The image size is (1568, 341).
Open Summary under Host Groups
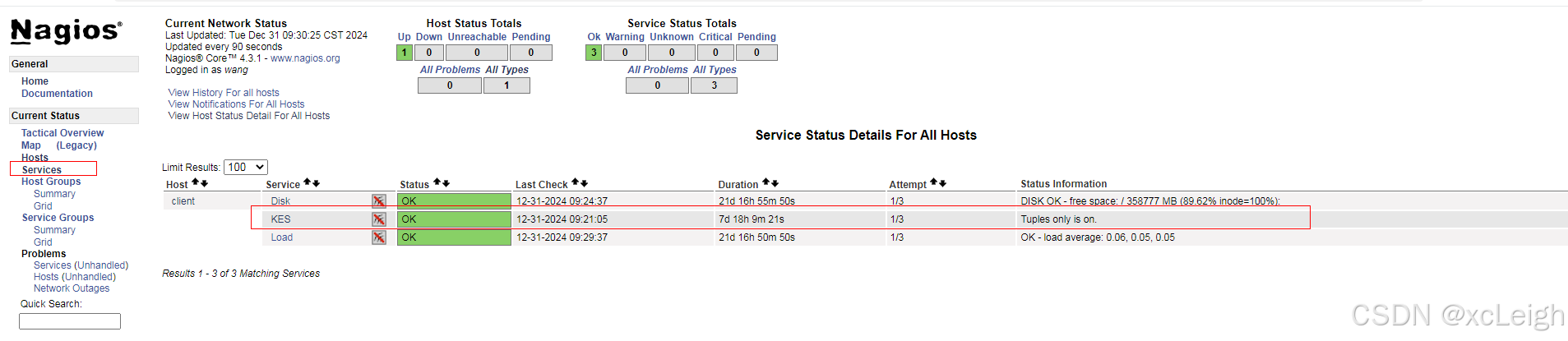tap(54, 194)
